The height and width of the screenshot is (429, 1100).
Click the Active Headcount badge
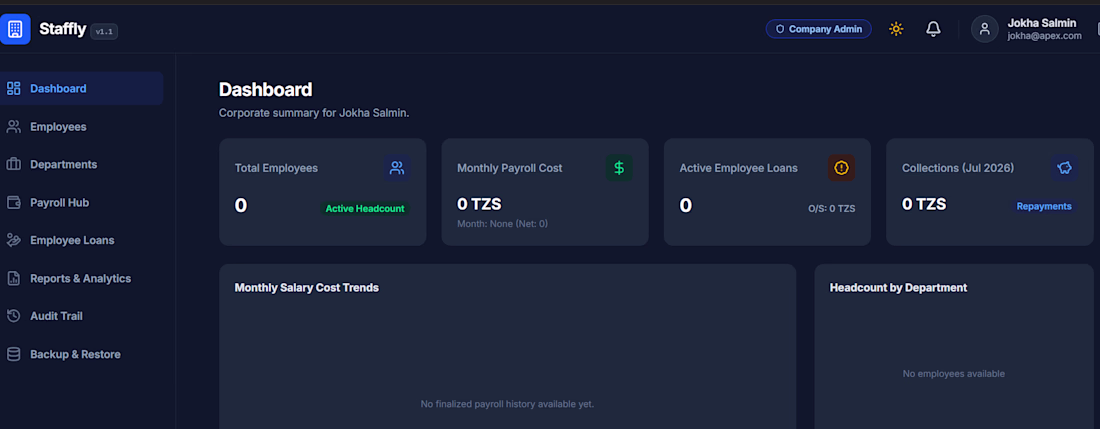click(x=365, y=208)
